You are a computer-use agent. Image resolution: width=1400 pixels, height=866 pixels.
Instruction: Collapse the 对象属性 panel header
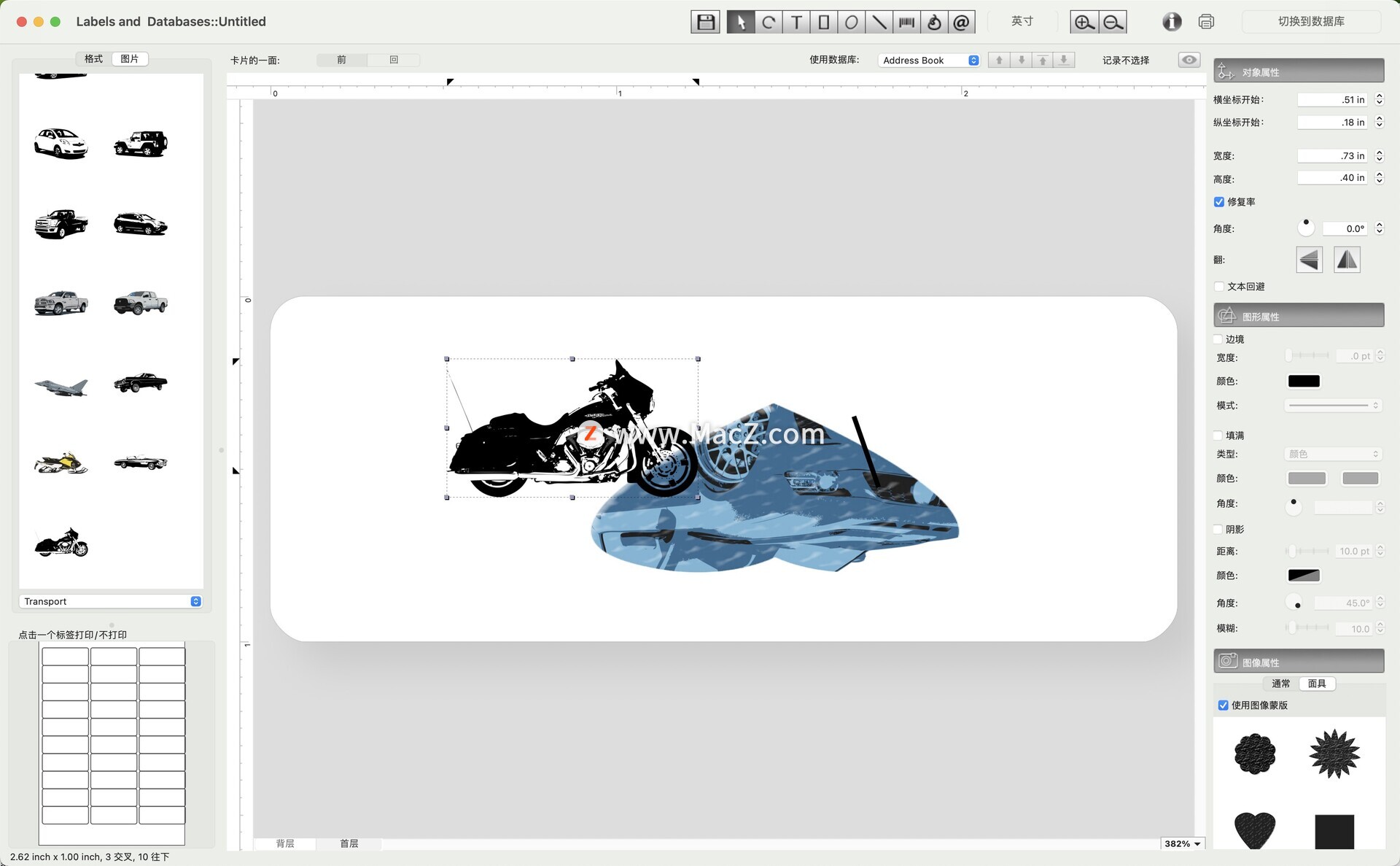(1299, 71)
